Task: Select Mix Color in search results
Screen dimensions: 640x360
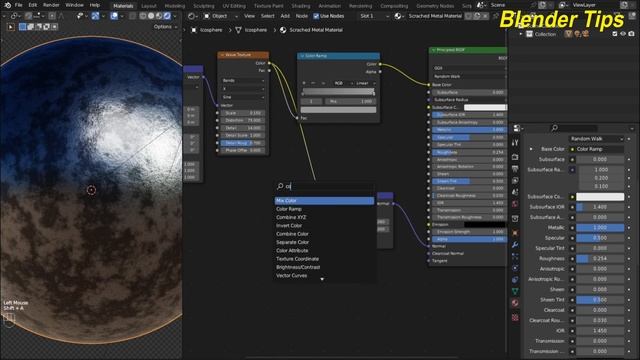Action: (324, 201)
